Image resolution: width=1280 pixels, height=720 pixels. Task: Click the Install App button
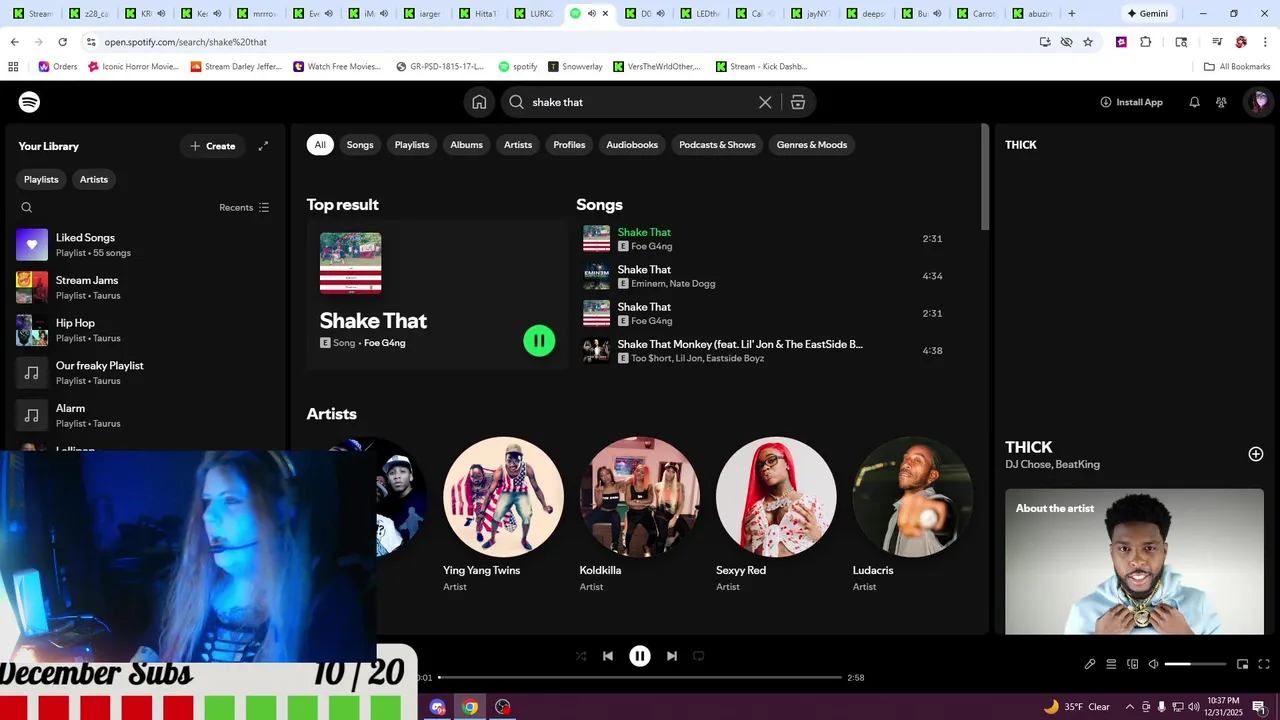pyautogui.click(x=1131, y=102)
